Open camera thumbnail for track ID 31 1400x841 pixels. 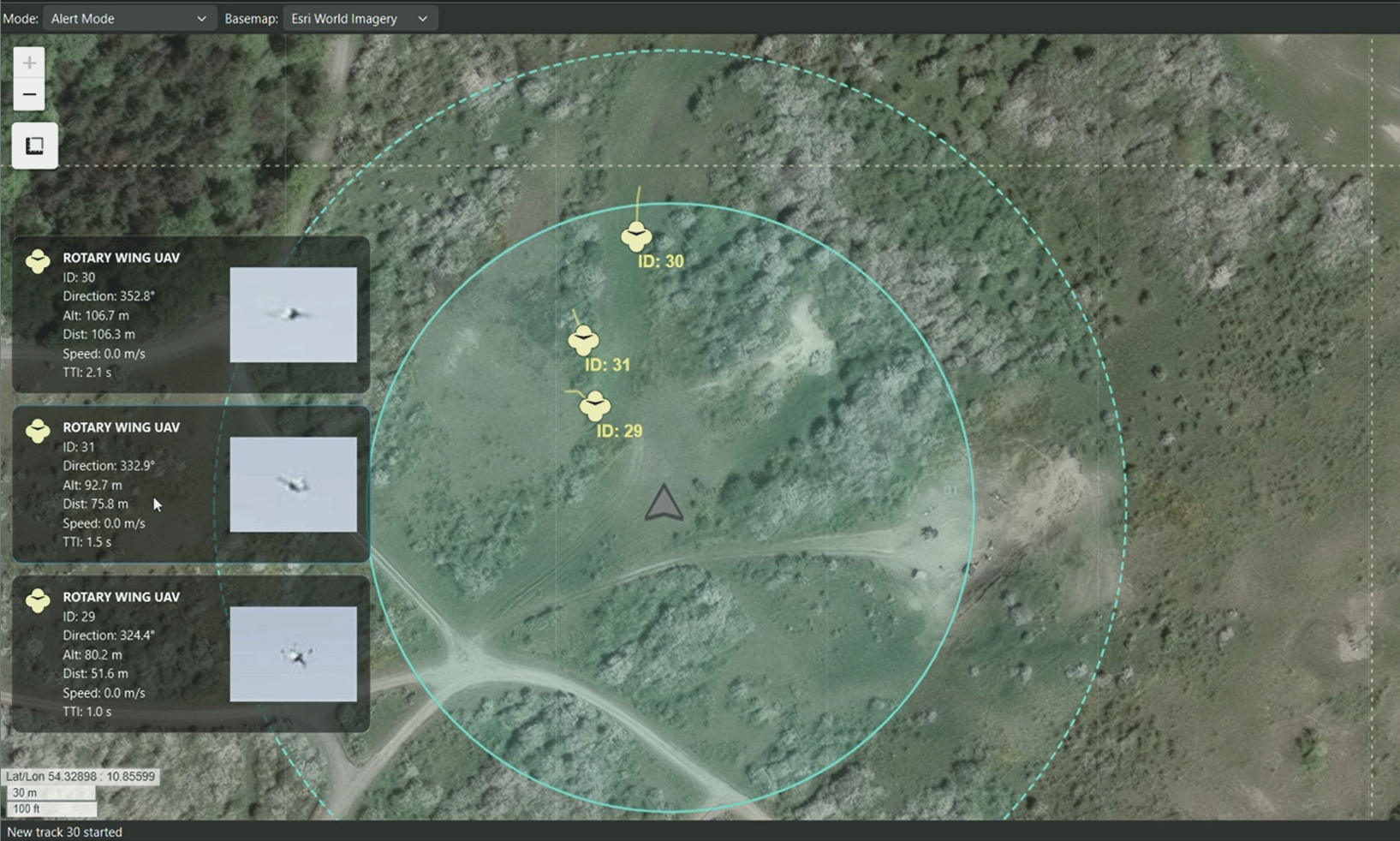tap(293, 484)
